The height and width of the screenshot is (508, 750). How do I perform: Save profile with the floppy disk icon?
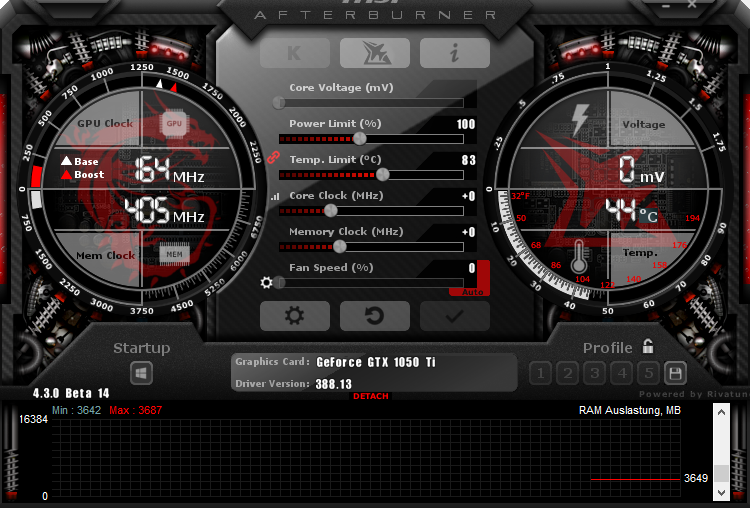click(x=675, y=373)
